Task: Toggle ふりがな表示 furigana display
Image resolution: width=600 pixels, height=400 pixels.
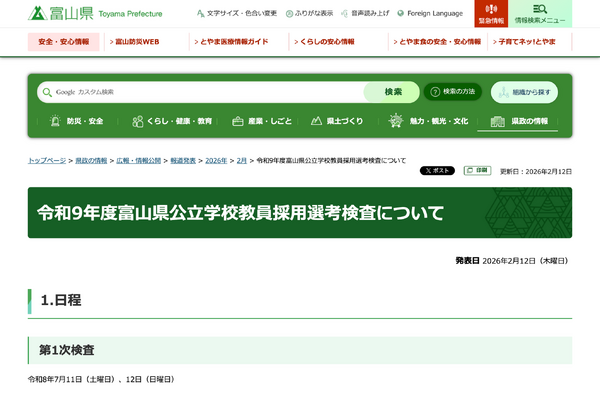Action: click(309, 13)
